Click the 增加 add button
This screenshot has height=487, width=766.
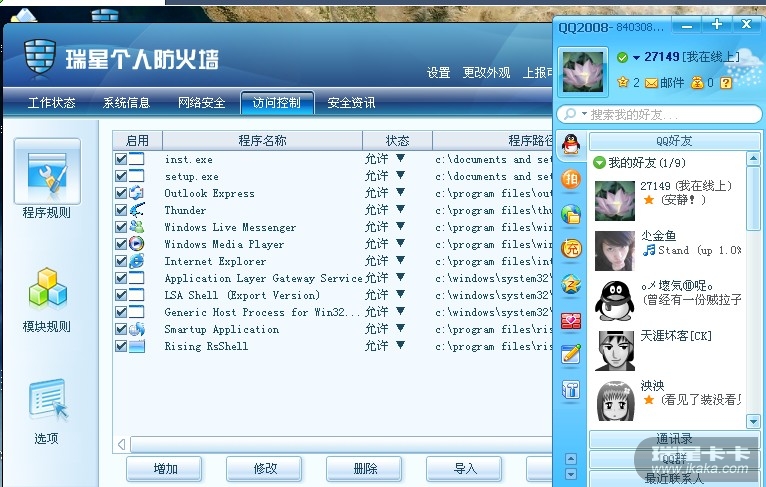tap(165, 469)
